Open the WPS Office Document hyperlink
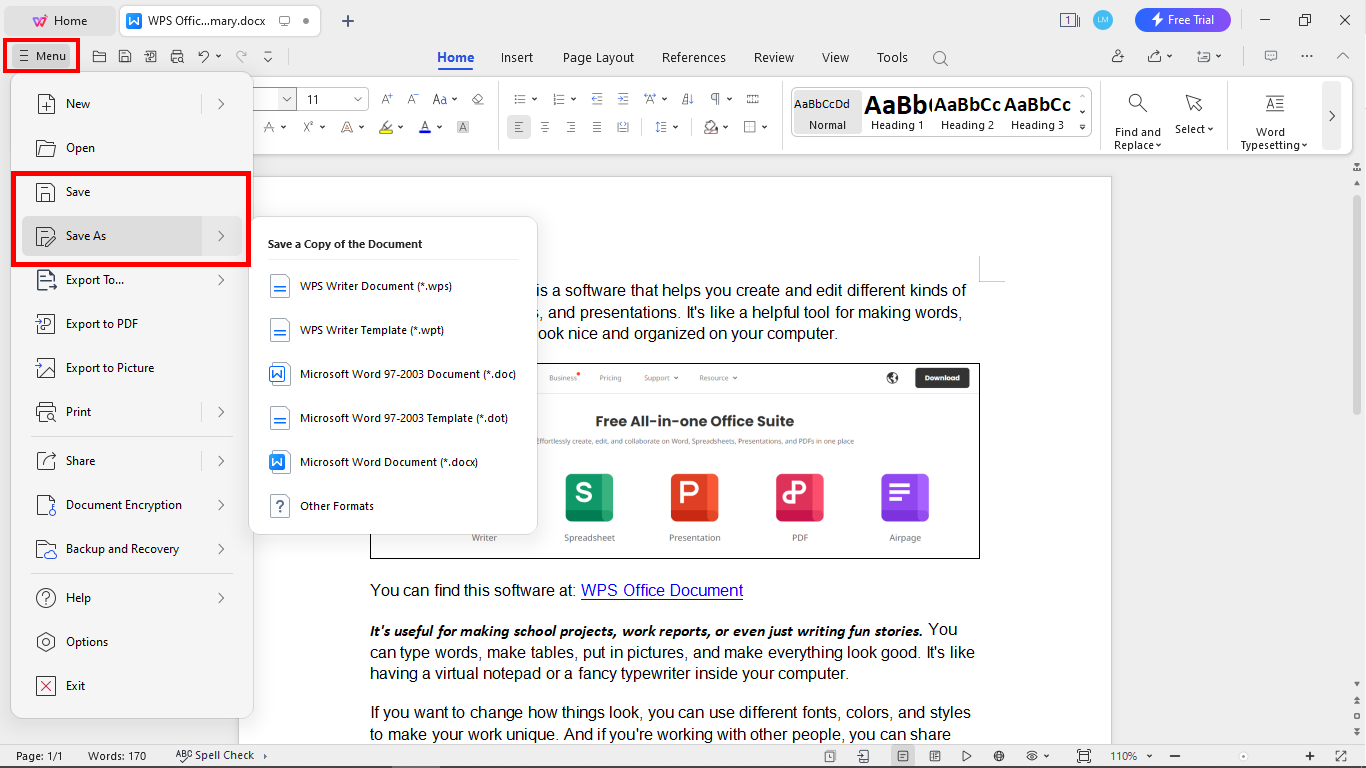 [x=661, y=590]
